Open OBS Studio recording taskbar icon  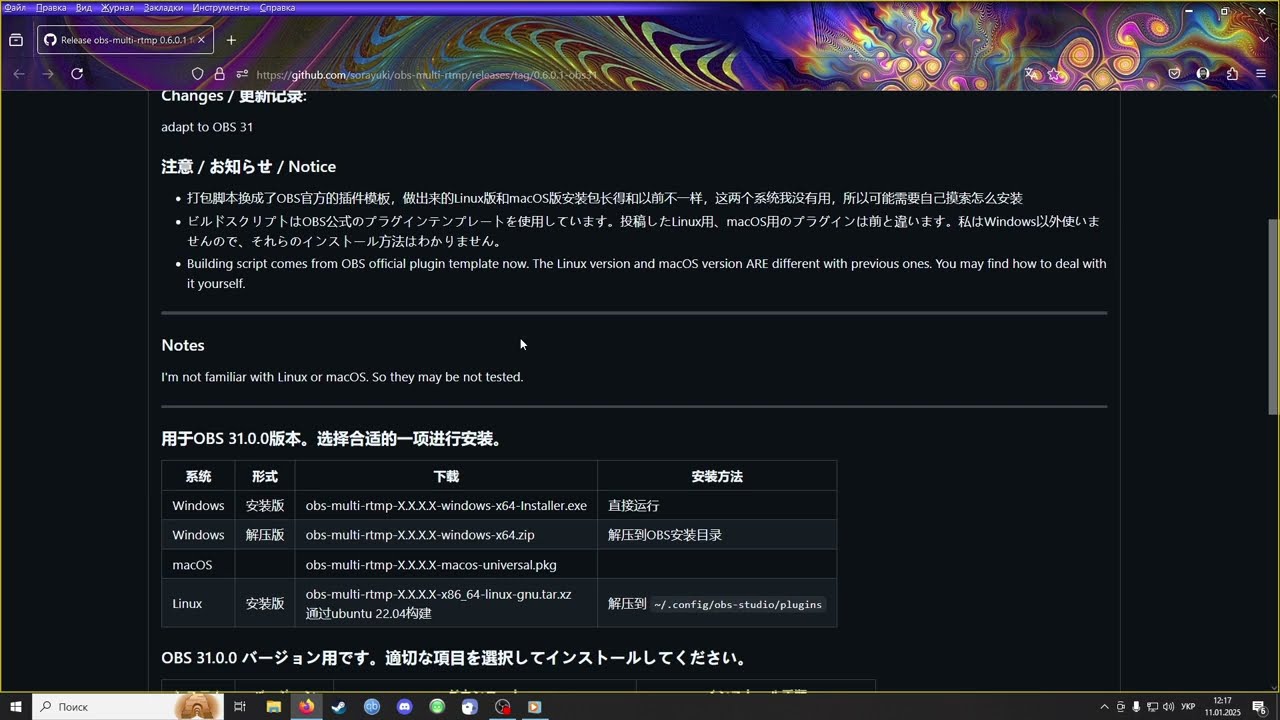point(502,707)
